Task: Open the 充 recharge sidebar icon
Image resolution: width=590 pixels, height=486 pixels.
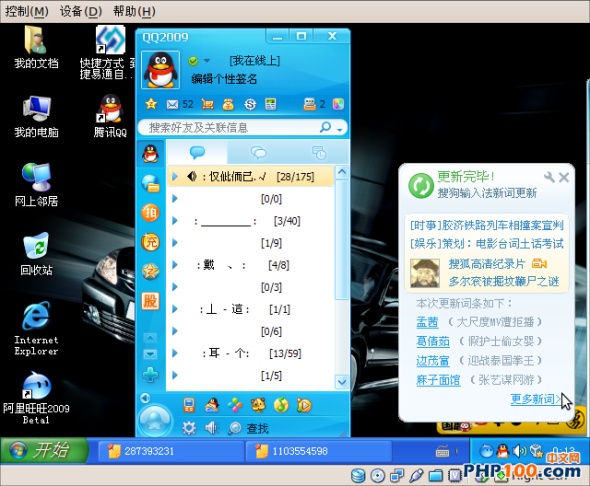Action: pyautogui.click(x=151, y=242)
